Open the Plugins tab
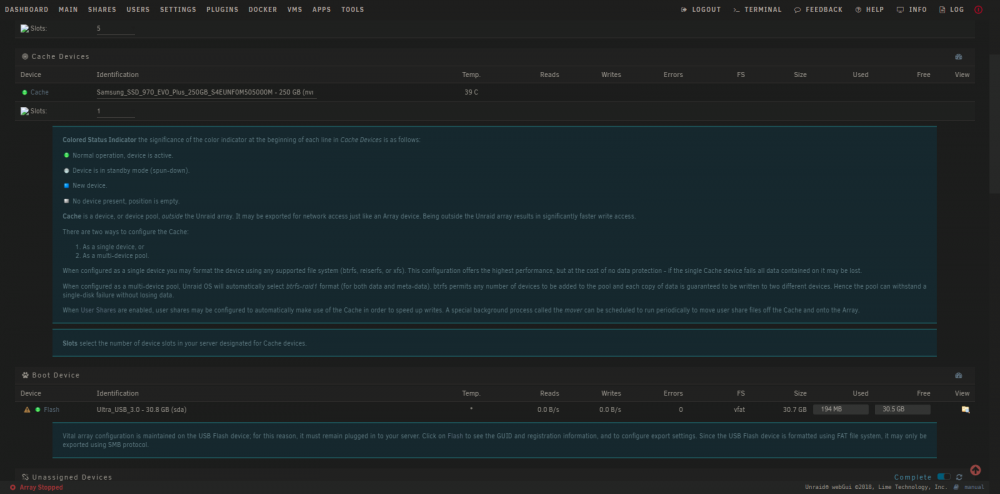 coord(222,10)
